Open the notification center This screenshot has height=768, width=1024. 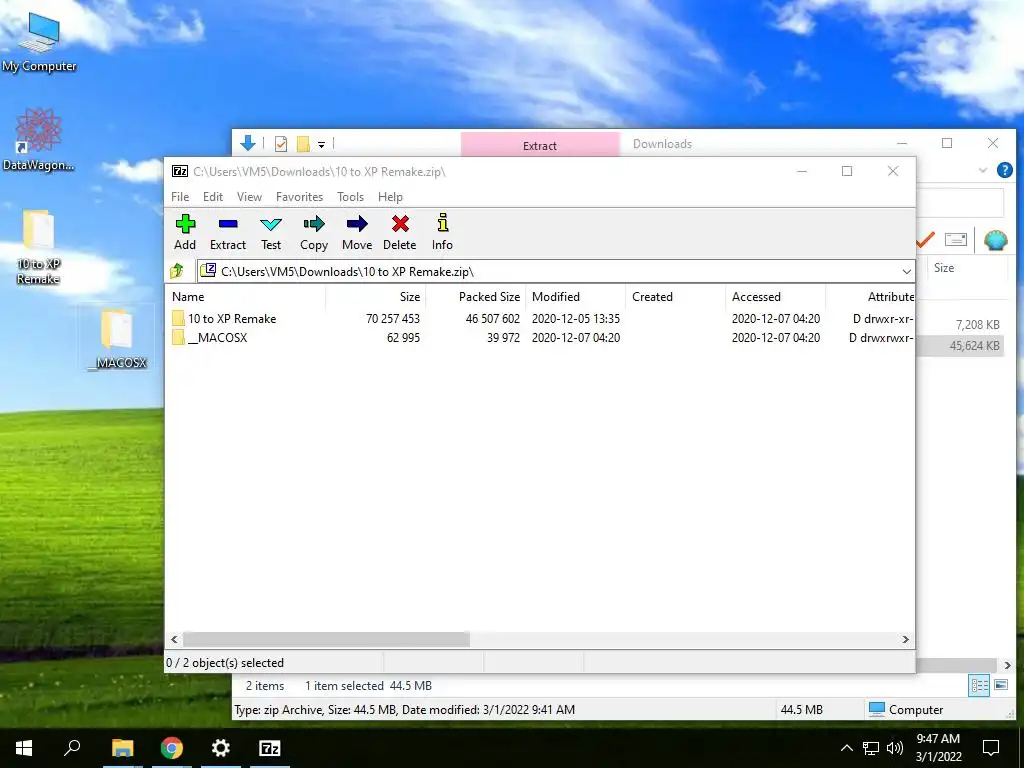991,748
